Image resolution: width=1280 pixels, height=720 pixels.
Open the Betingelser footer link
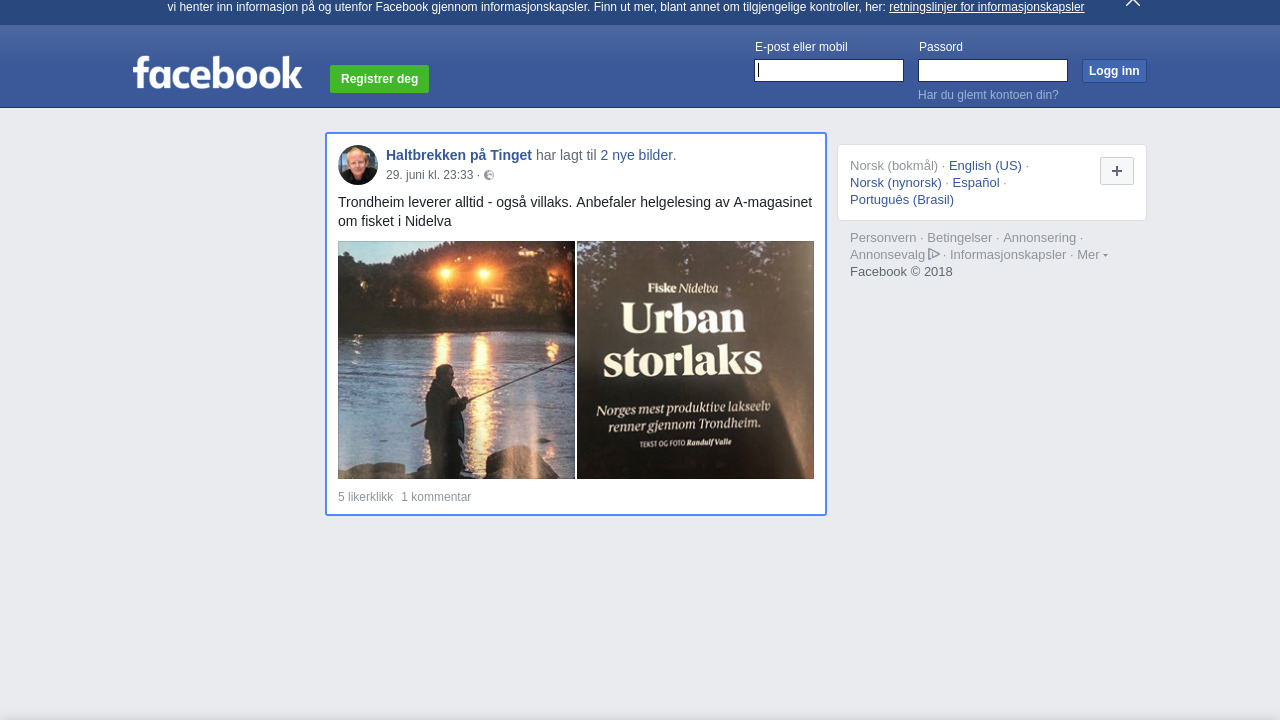pyautogui.click(x=960, y=238)
